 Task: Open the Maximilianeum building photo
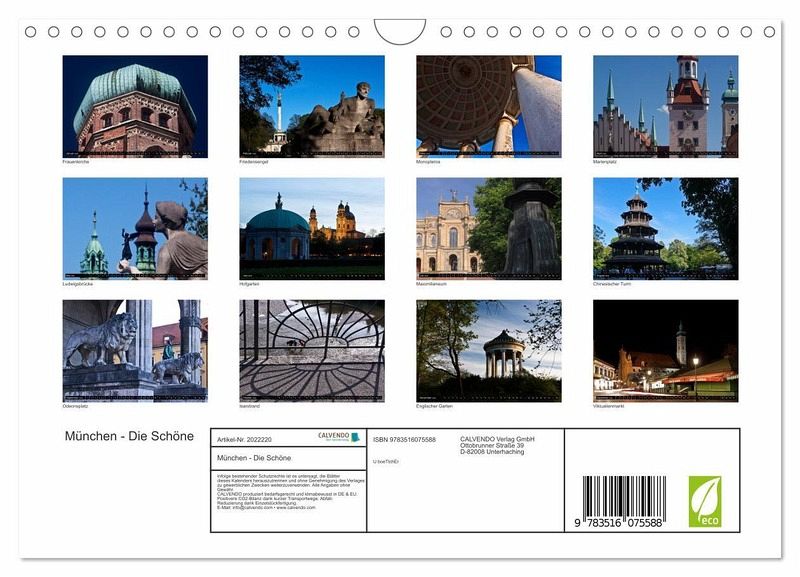click(x=488, y=228)
